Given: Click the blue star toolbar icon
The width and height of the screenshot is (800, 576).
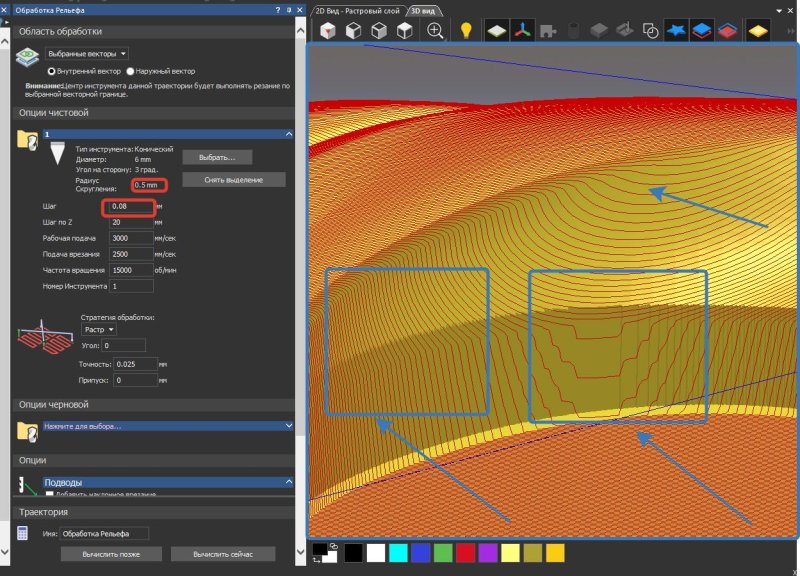Looking at the screenshot, I should [x=676, y=31].
